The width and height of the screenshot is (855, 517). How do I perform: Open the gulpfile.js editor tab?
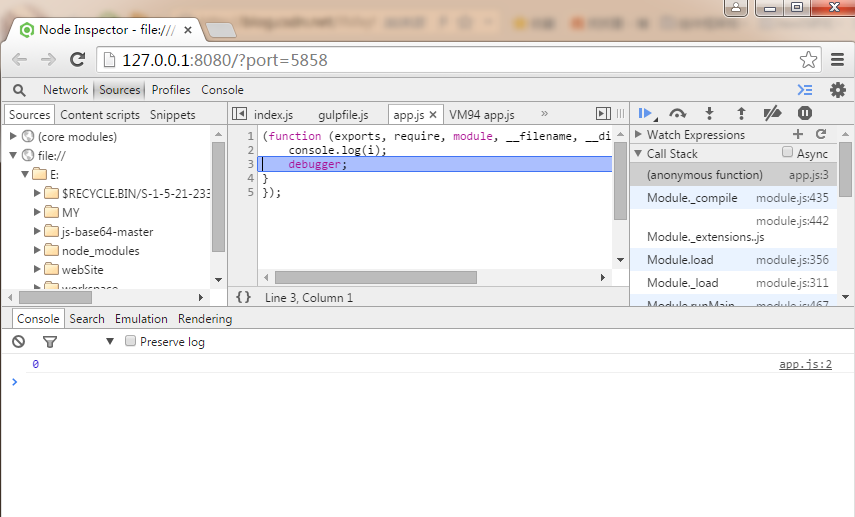point(342,115)
